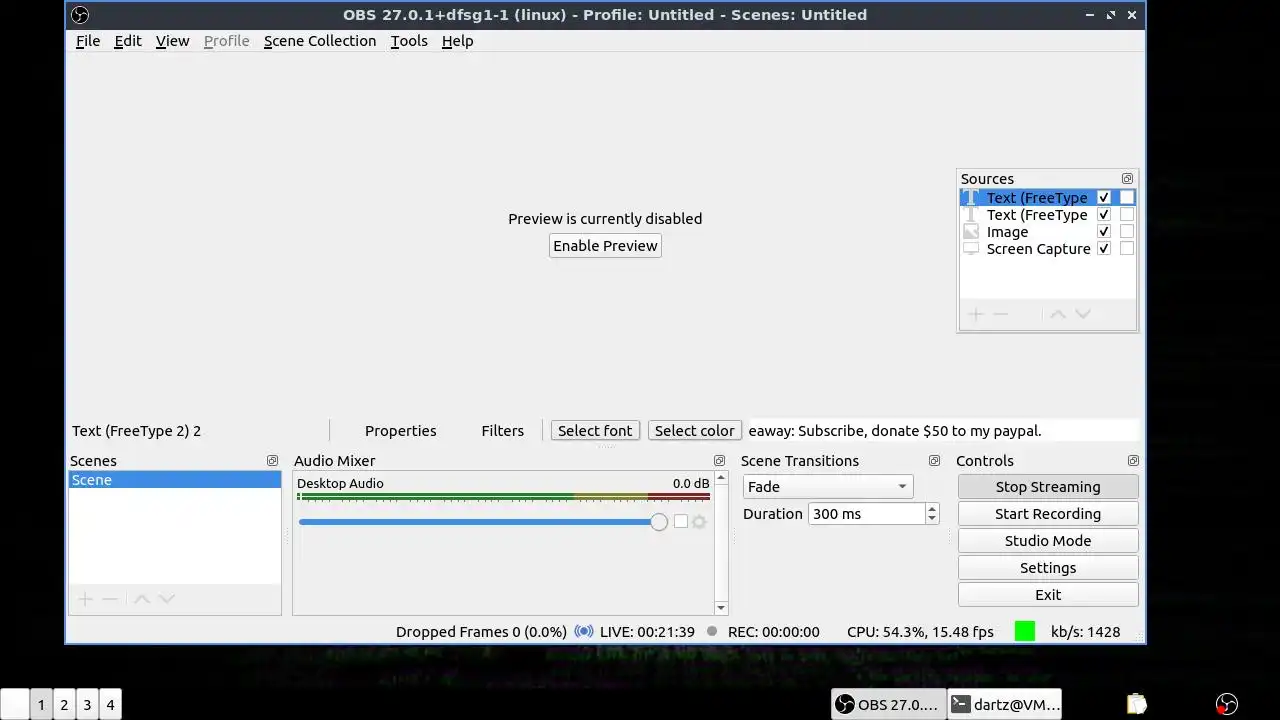The image size is (1280, 720).
Task: Decrease transition duration with down arrow
Action: pyautogui.click(x=932, y=519)
